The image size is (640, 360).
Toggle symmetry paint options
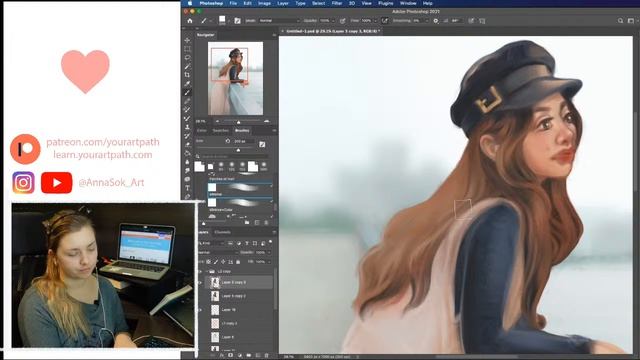(482, 20)
